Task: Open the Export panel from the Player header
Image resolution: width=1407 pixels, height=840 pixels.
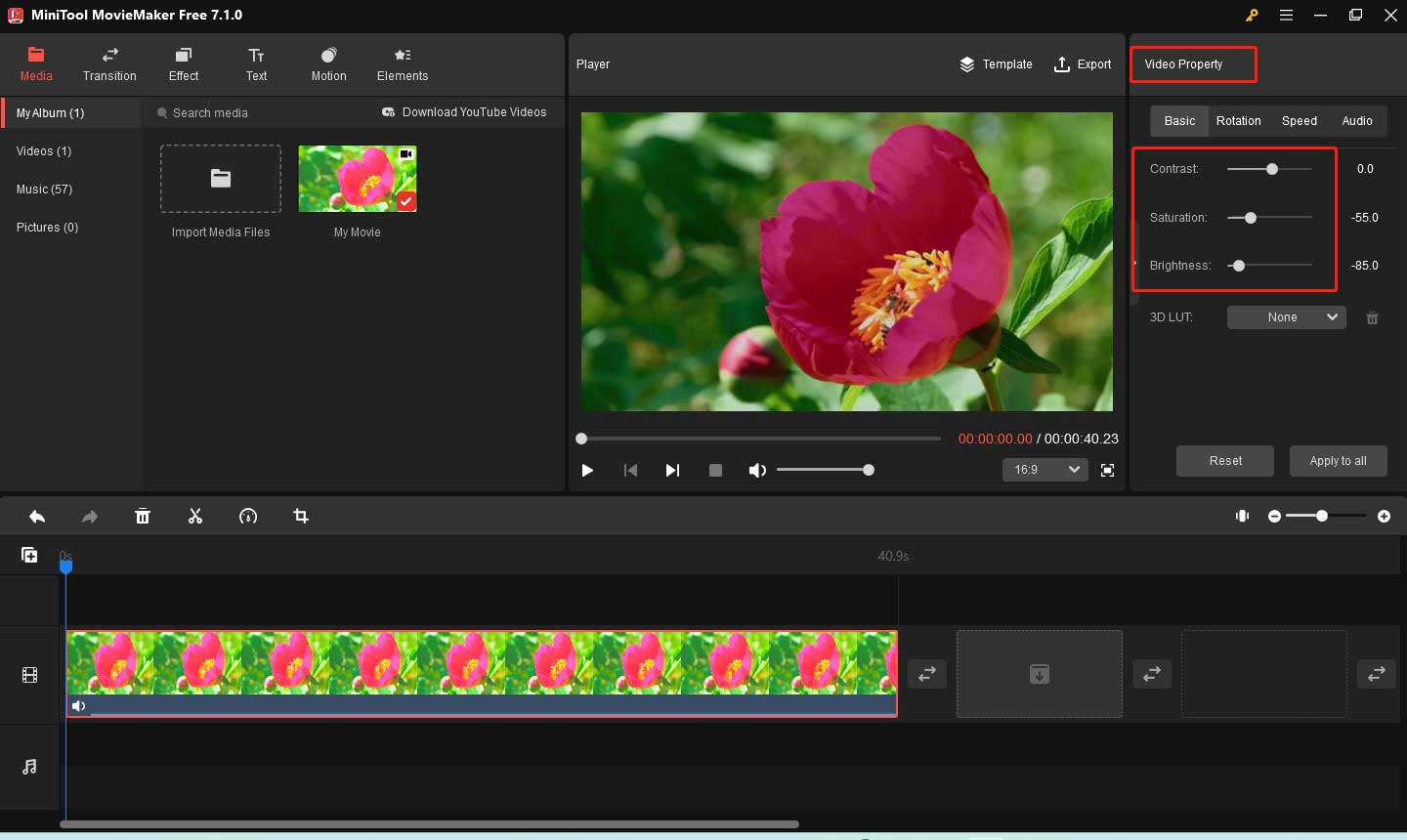Action: tap(1082, 64)
